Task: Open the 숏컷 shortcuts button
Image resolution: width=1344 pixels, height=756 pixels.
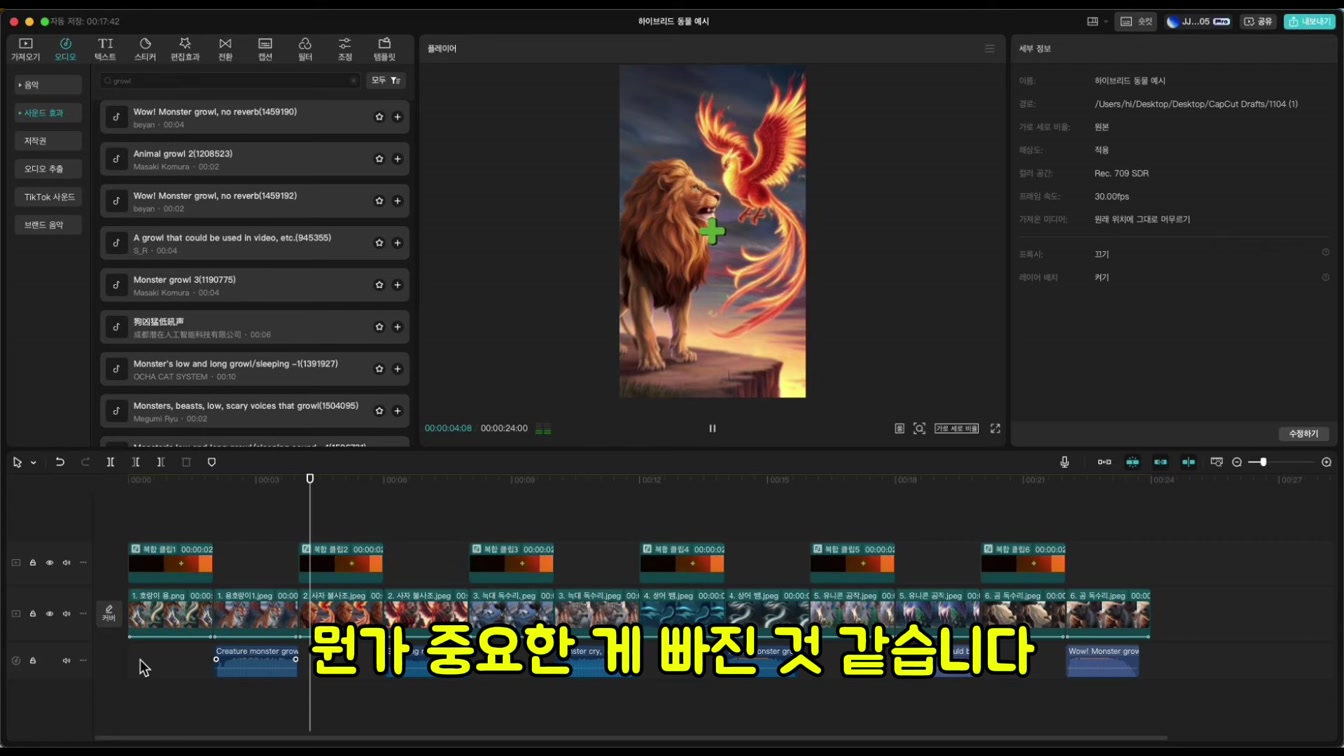Action: click(1137, 21)
